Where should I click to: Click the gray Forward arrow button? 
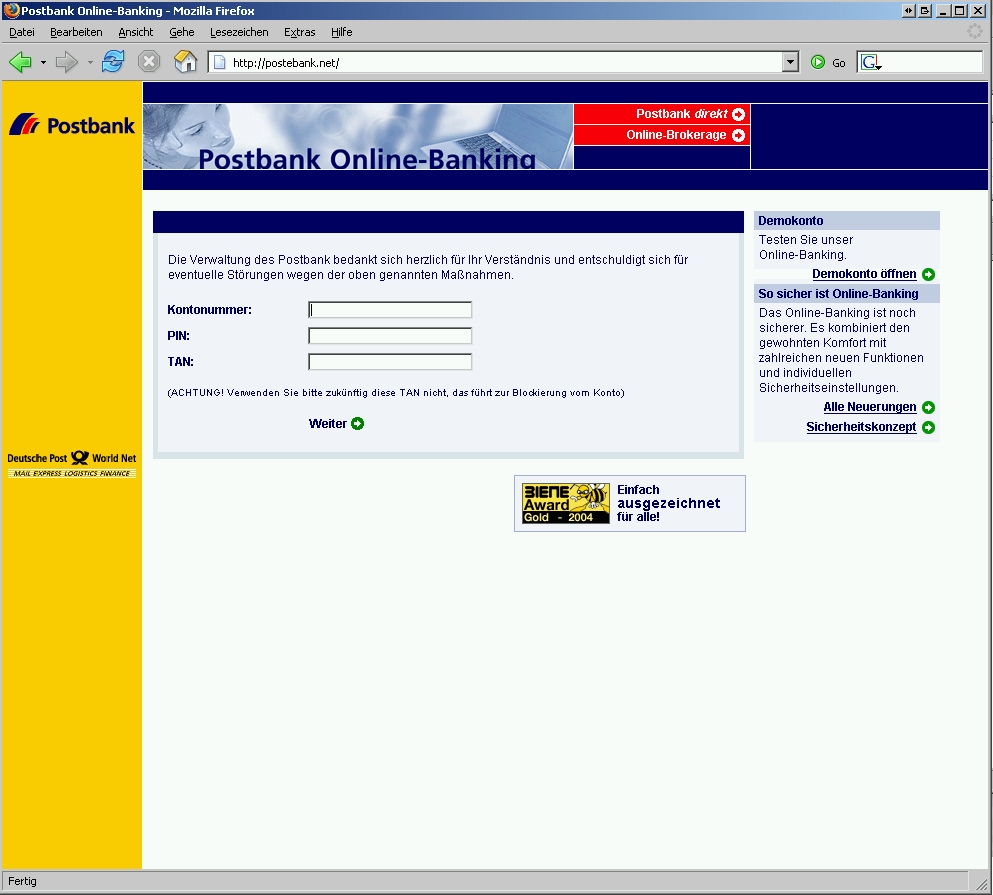tap(66, 62)
